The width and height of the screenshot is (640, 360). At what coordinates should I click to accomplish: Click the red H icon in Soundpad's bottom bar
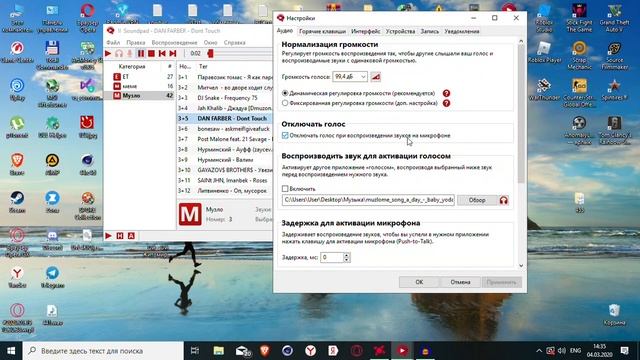click(120, 236)
